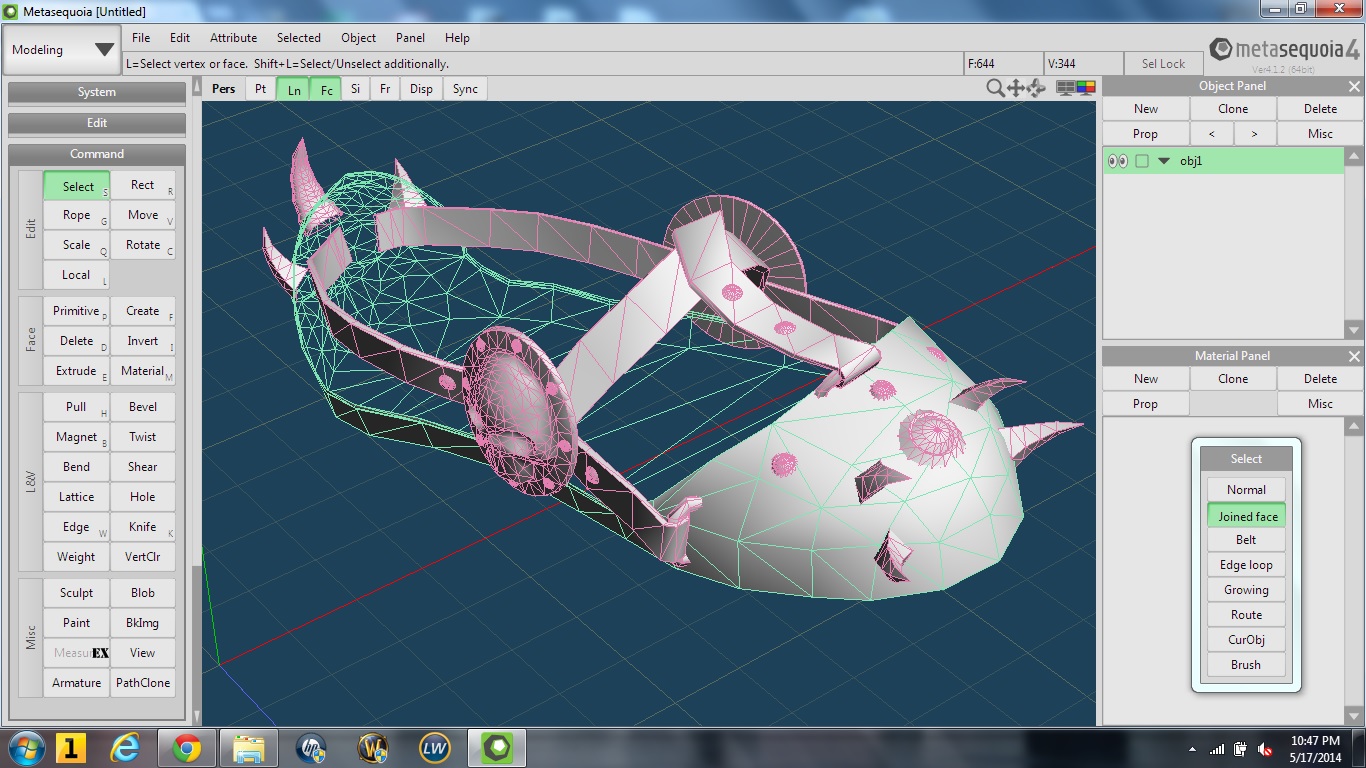Screen dimensions: 1366x768
Task: Choose the Armature command
Action: click(76, 683)
